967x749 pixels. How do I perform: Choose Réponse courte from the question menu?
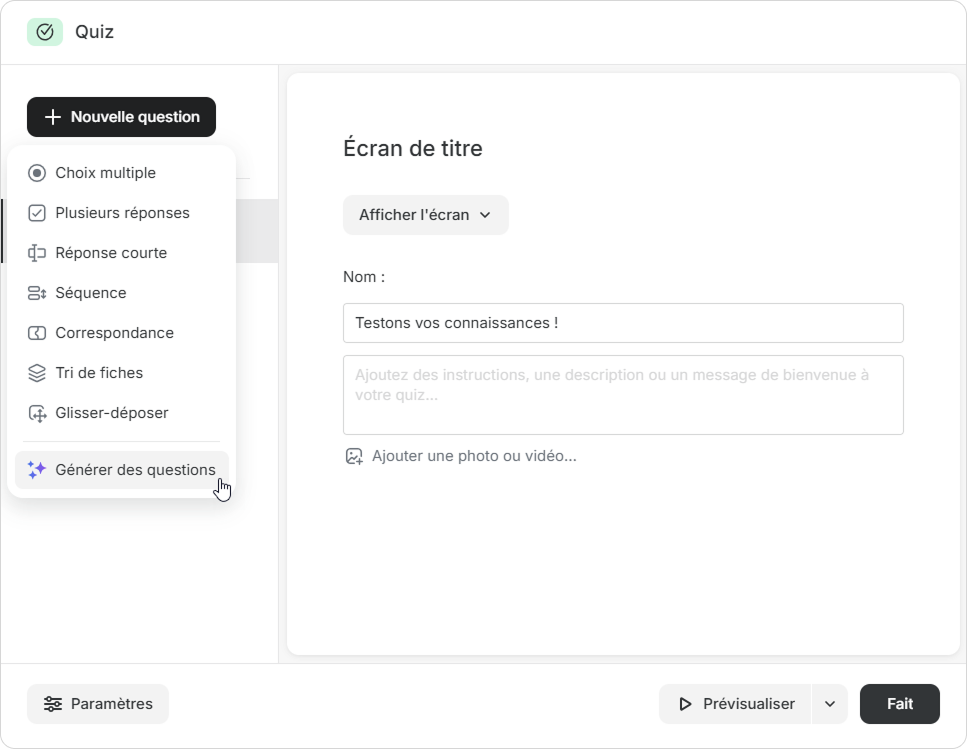coord(111,253)
